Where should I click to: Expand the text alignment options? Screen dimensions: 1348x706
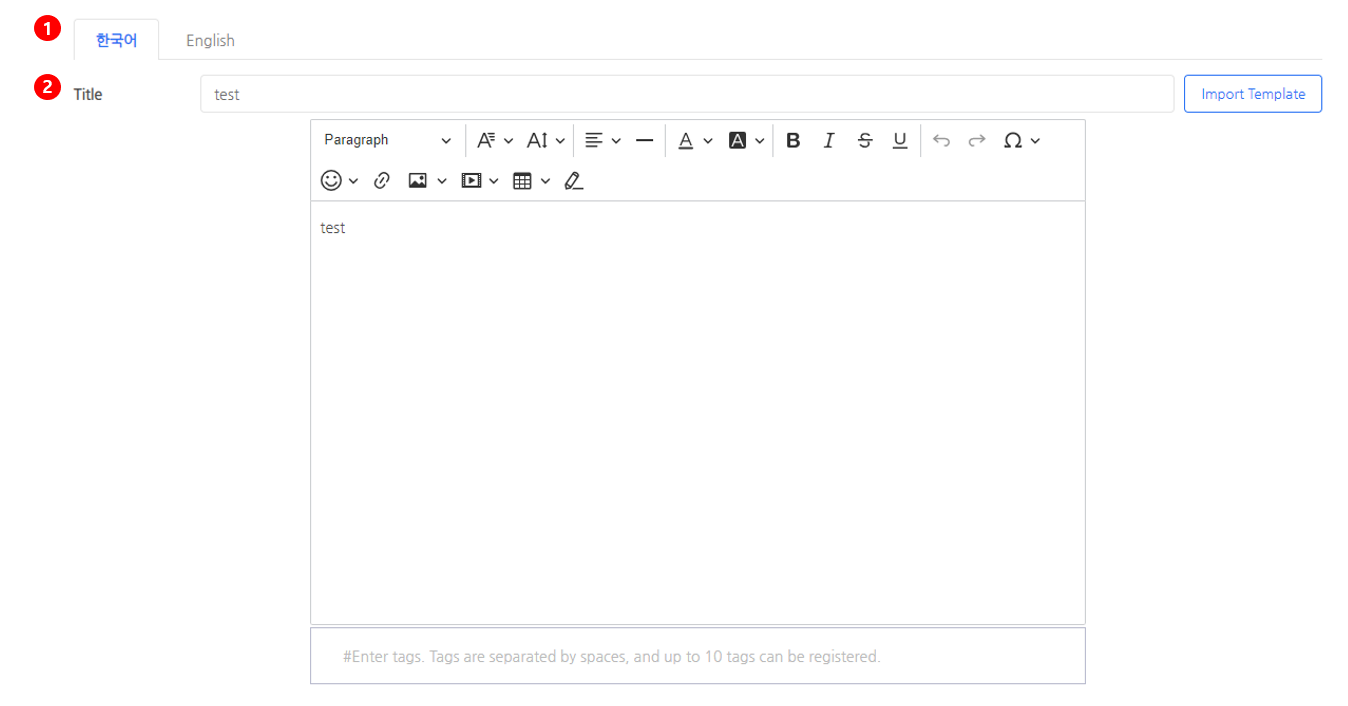[603, 141]
